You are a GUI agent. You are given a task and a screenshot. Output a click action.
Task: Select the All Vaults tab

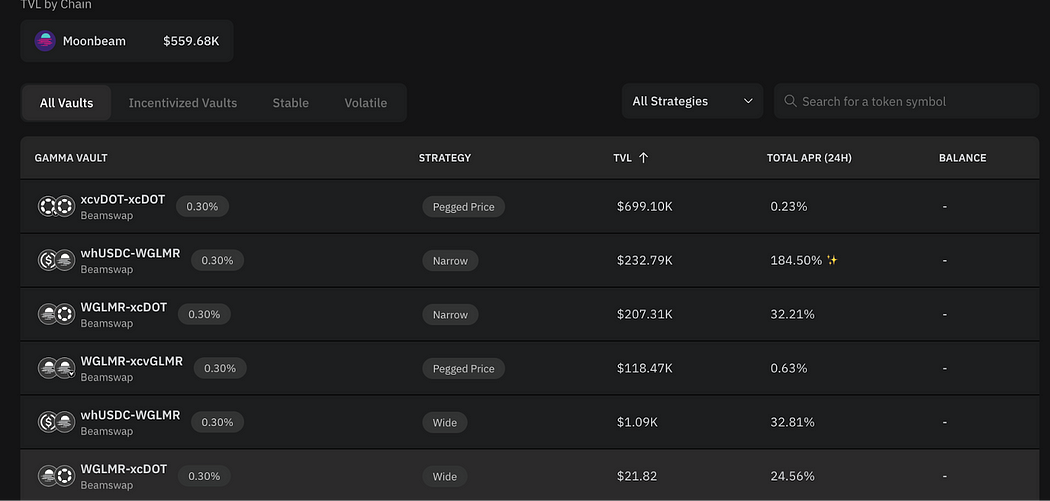[67, 103]
